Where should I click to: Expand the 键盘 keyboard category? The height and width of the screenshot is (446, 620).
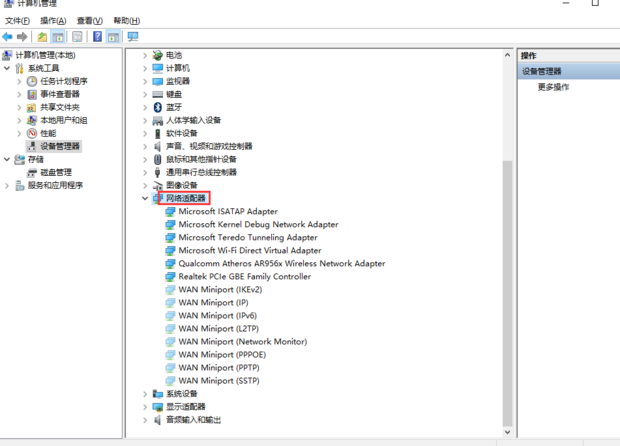(x=145, y=94)
